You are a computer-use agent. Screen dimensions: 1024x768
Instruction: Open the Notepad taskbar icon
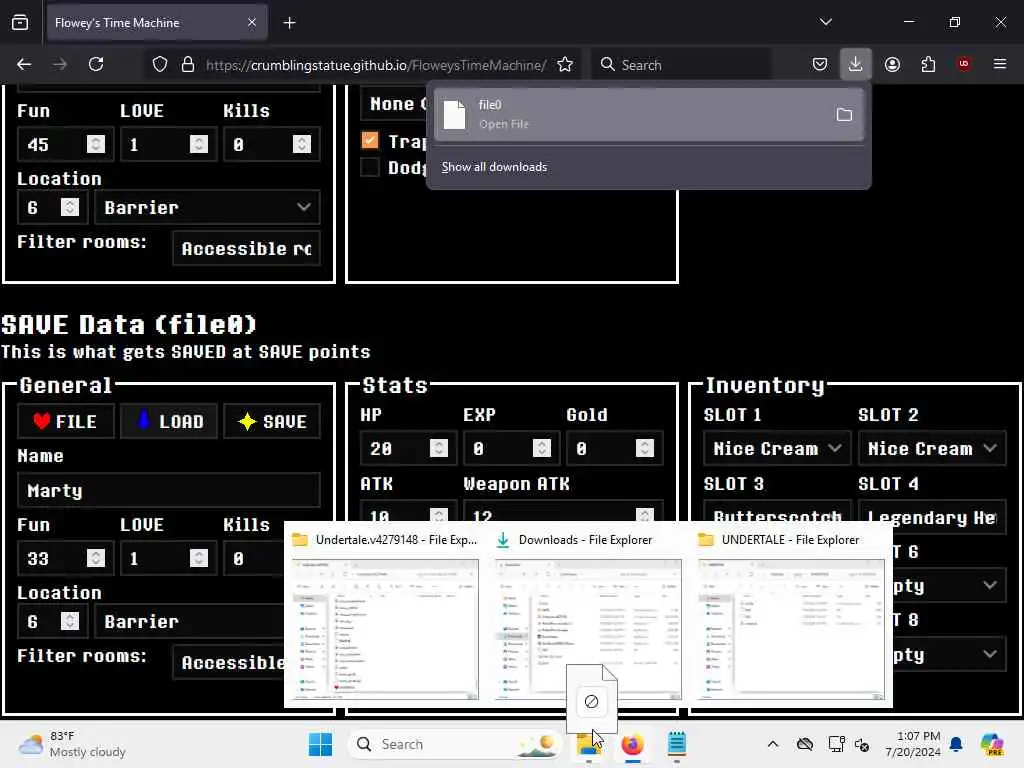coord(677,744)
